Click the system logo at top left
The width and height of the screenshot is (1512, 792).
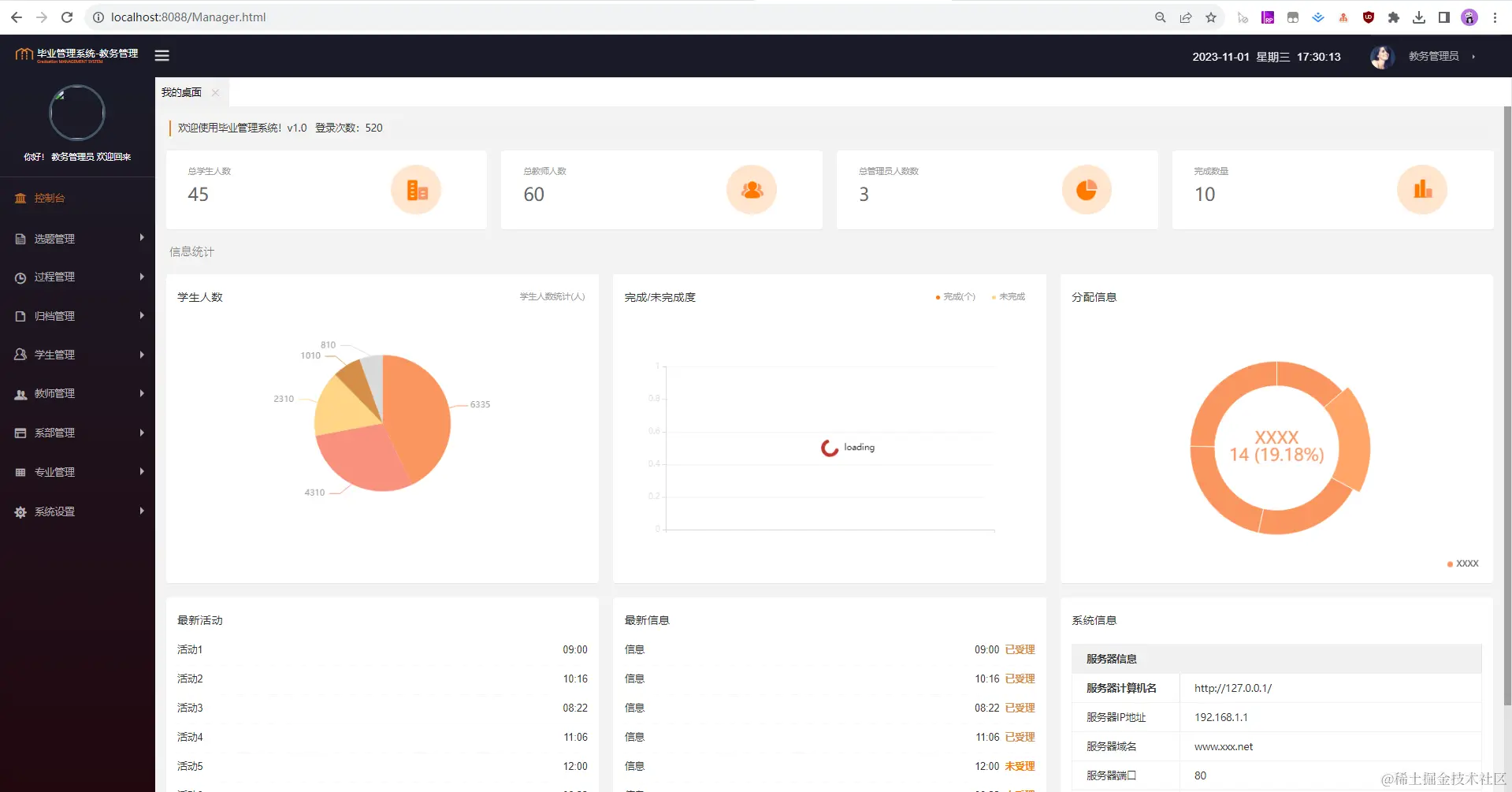click(76, 54)
